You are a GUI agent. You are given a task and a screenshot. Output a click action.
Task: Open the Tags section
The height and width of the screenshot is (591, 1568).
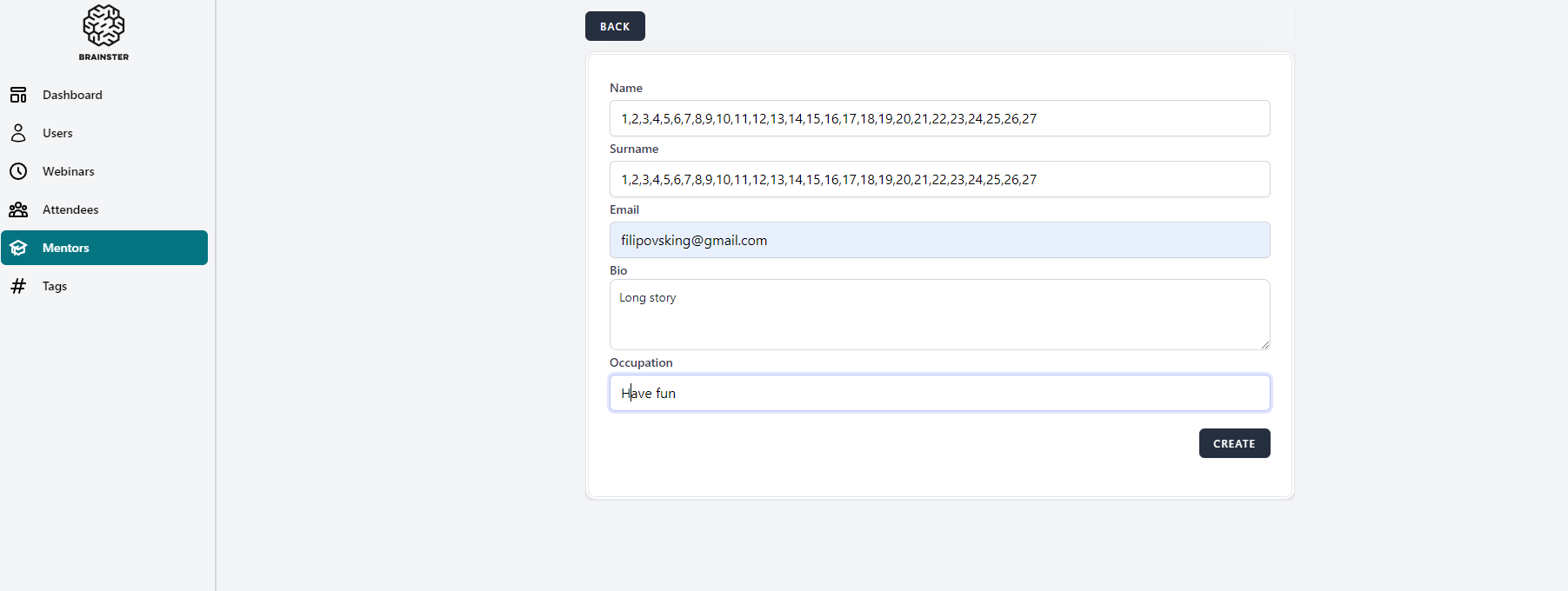[x=55, y=286]
